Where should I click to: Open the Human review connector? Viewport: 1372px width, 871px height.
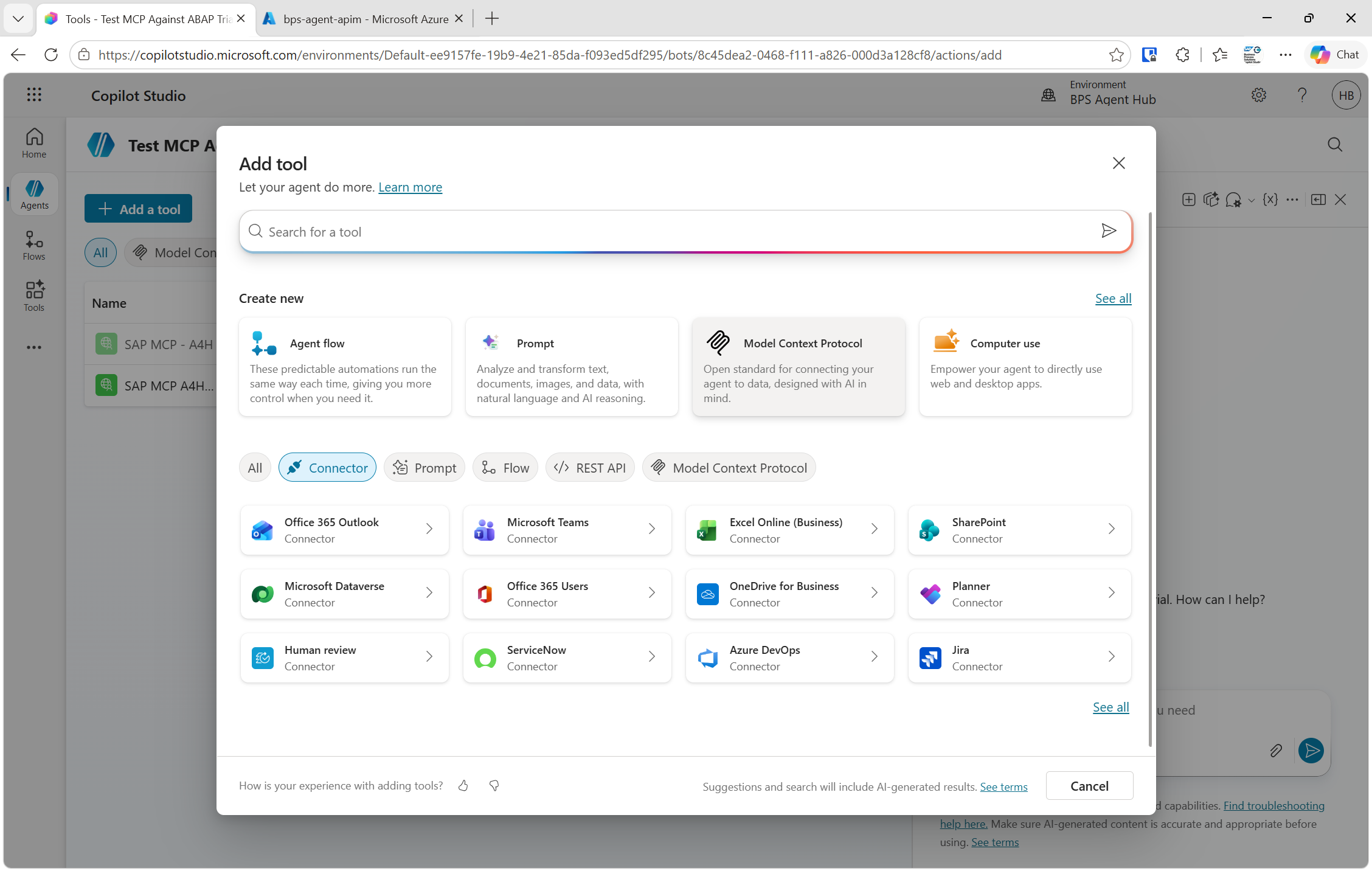pos(345,658)
